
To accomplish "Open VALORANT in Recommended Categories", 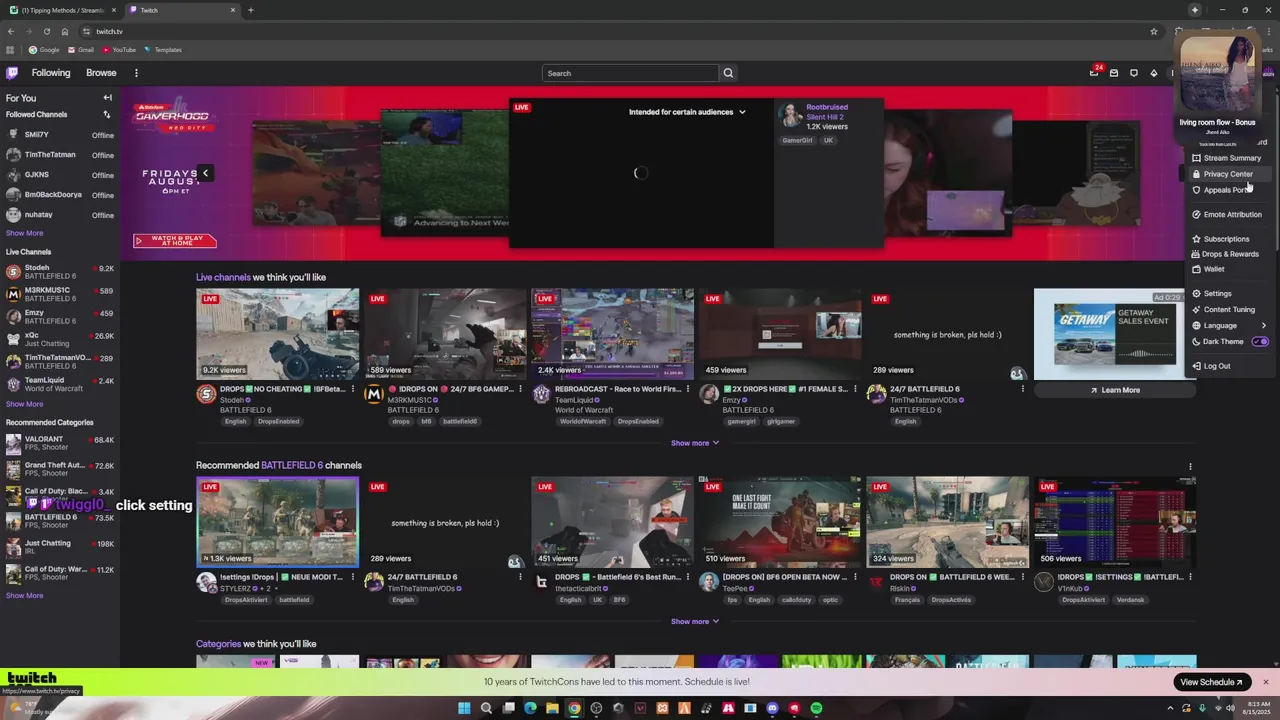I will [x=60, y=443].
